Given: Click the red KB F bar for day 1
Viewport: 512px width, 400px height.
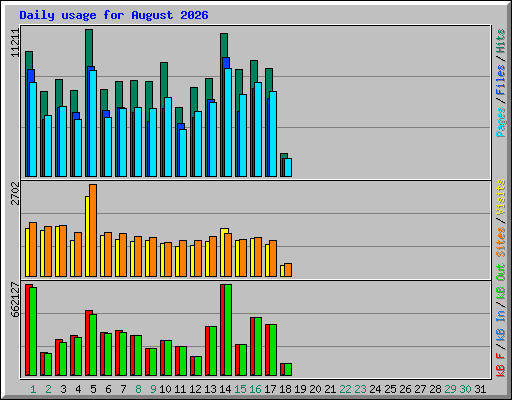Looking at the screenshot, I should pos(28,330).
